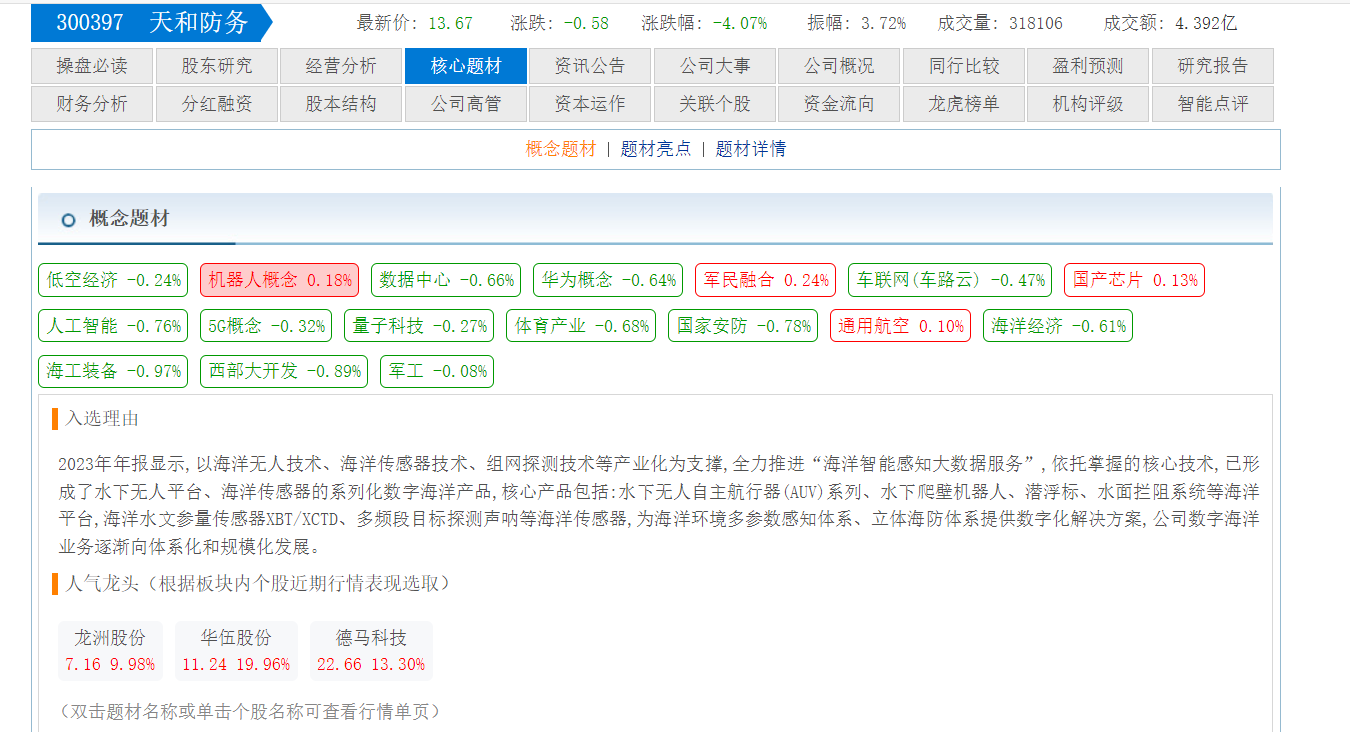Go to 资讯公告 tab
The image size is (1350, 732).
(x=590, y=66)
